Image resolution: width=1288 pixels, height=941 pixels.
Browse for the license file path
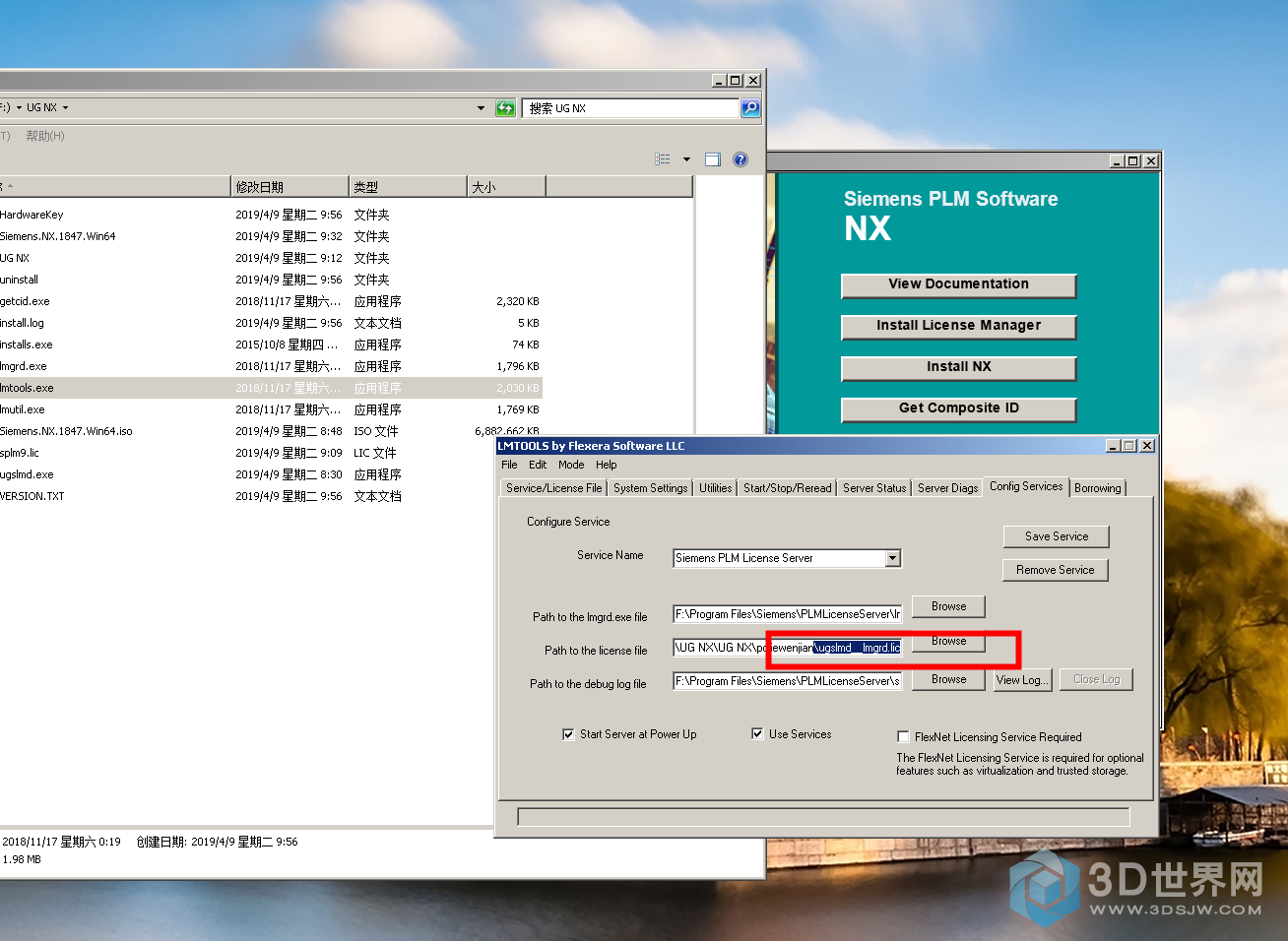(949, 641)
